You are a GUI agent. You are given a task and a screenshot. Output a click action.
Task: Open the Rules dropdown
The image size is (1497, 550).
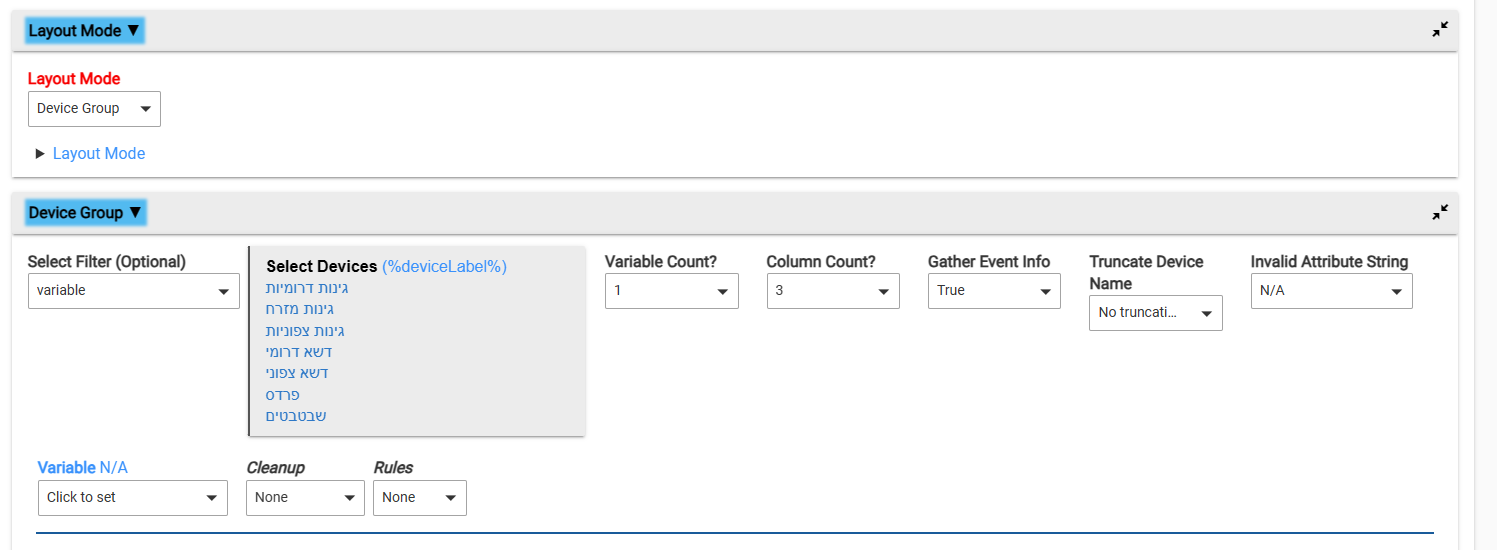coord(420,497)
